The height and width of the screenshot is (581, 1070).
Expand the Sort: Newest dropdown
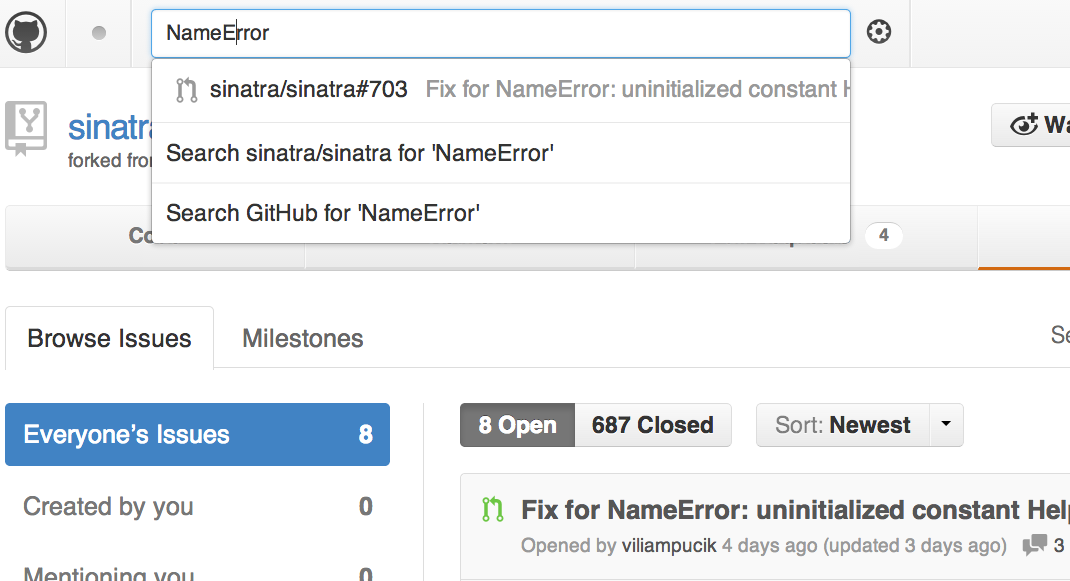pos(843,425)
